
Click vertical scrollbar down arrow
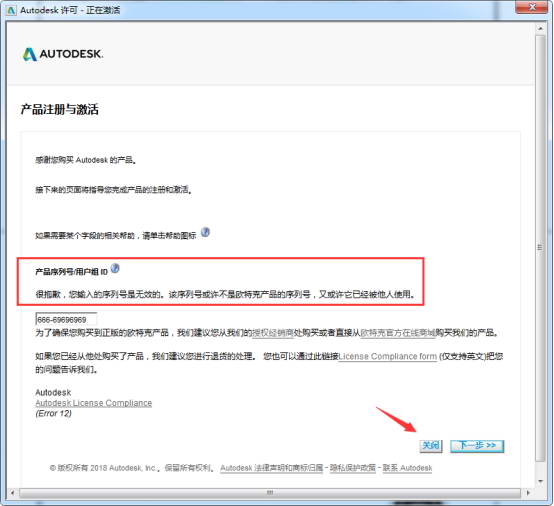(540, 481)
